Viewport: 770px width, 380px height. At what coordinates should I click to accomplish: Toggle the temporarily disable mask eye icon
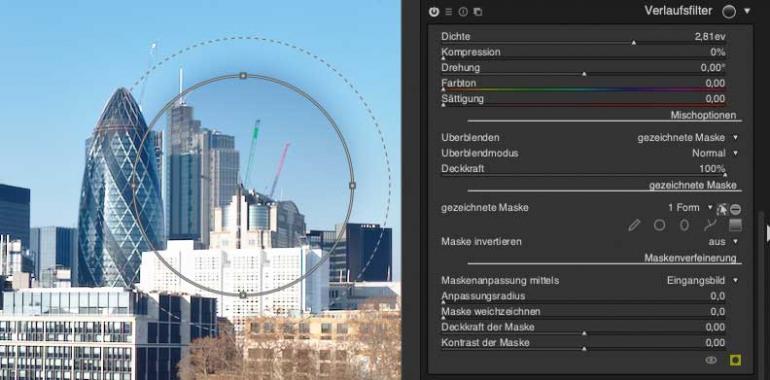pos(711,360)
